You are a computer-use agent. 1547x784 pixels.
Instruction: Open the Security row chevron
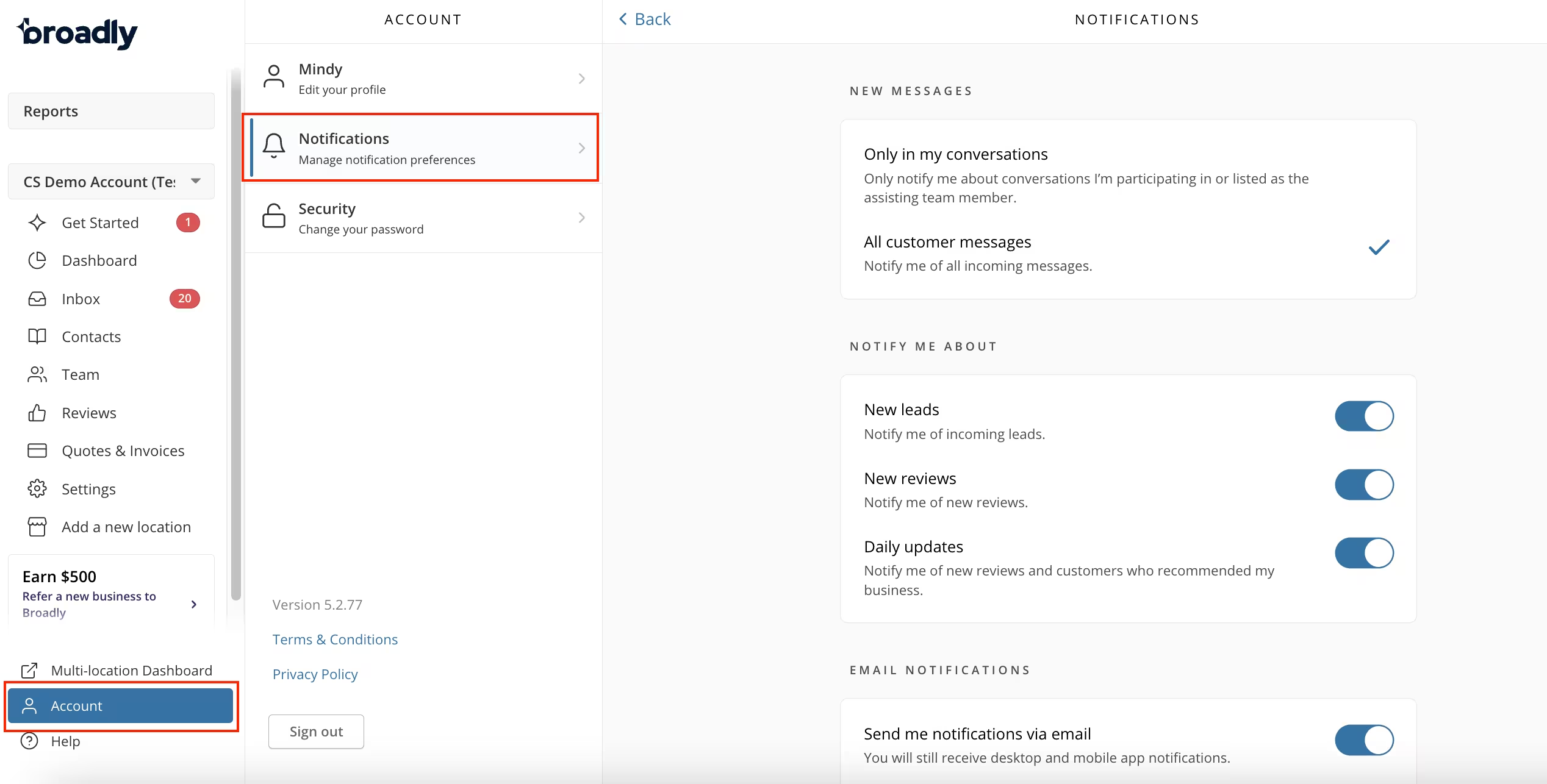coord(581,218)
